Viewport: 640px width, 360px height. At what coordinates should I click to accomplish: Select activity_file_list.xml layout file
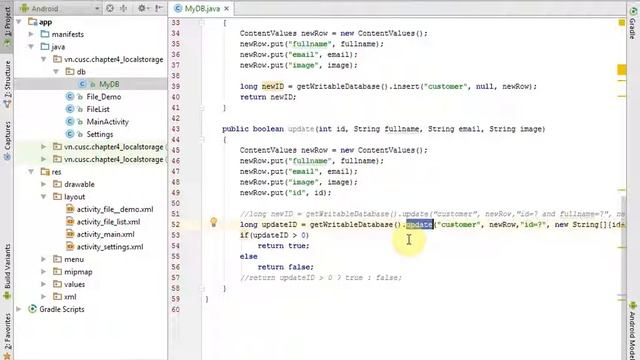[x=109, y=222]
